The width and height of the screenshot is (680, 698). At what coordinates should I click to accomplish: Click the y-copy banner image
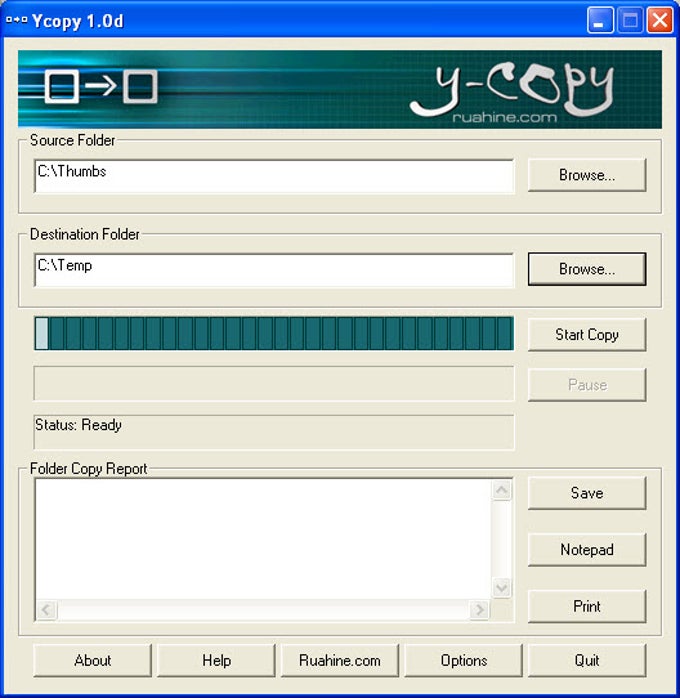tap(340, 89)
